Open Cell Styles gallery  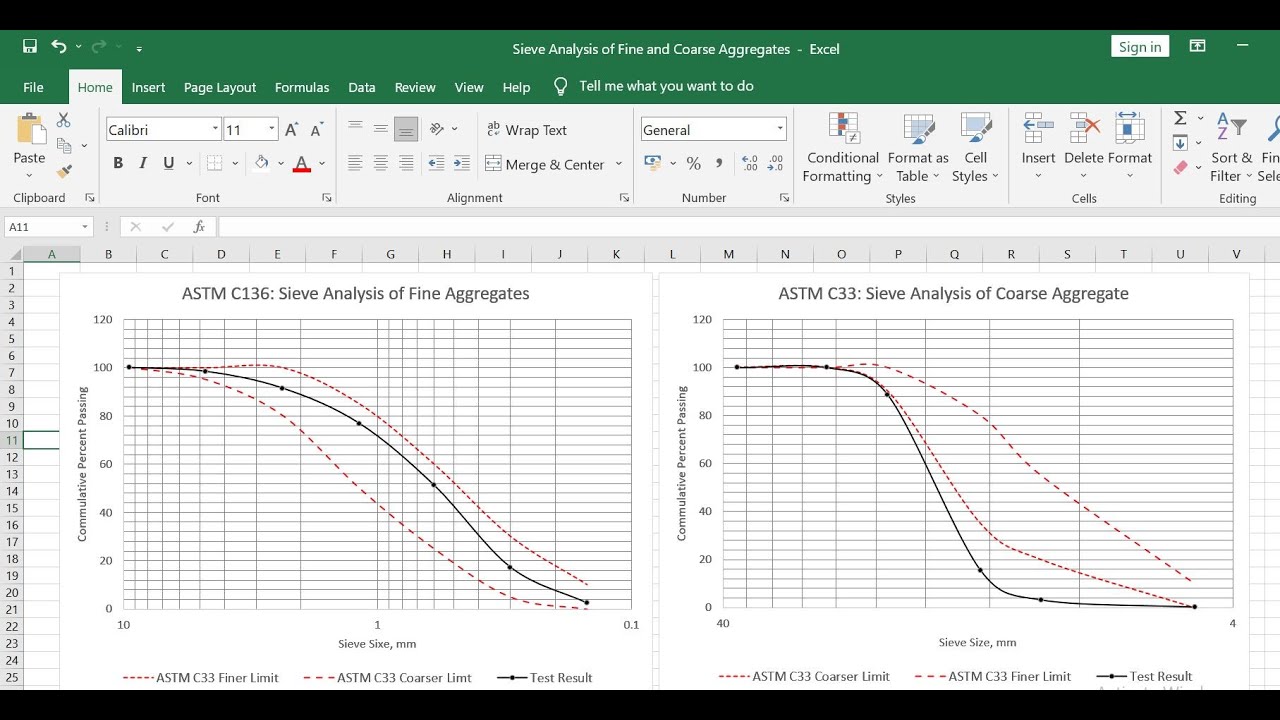(x=976, y=148)
